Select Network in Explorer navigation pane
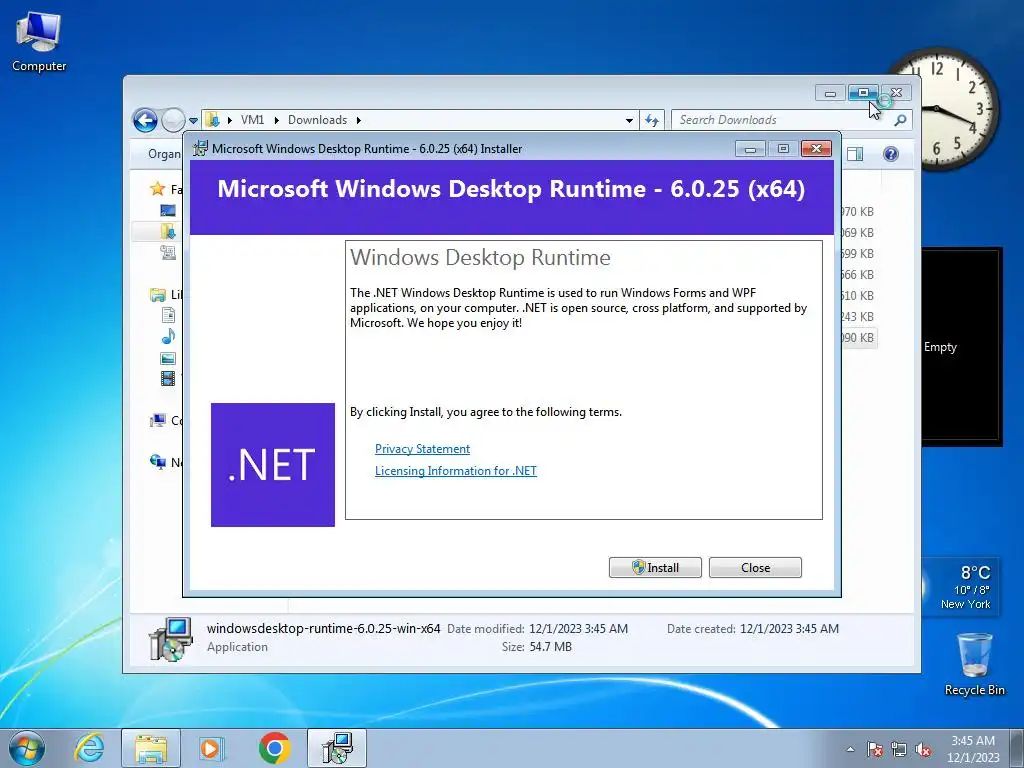The width and height of the screenshot is (1024, 768). point(166,462)
